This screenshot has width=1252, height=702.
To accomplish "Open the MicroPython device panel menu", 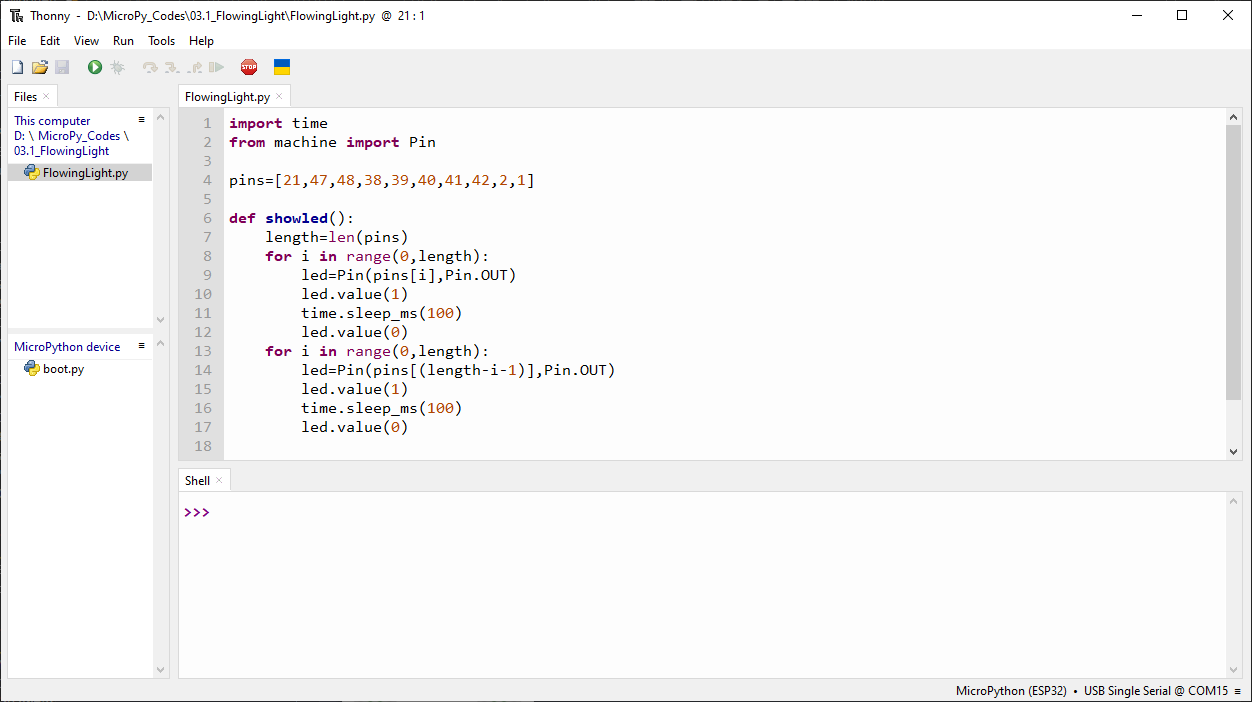I will tap(142, 346).
